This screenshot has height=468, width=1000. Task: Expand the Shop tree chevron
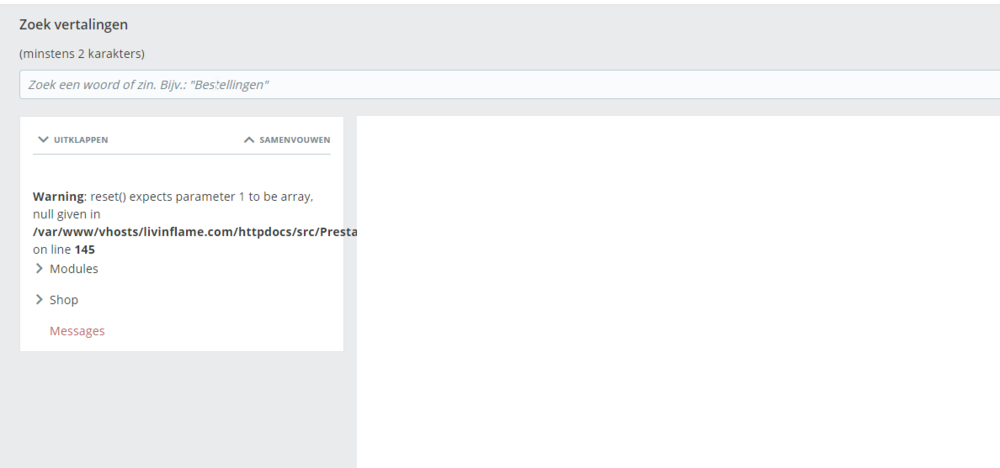pyautogui.click(x=40, y=300)
